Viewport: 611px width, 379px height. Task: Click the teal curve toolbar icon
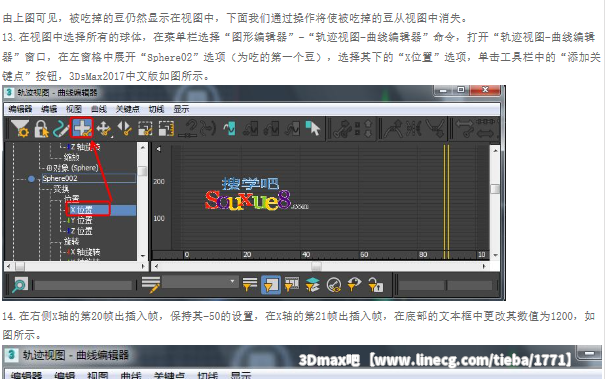click(229, 129)
